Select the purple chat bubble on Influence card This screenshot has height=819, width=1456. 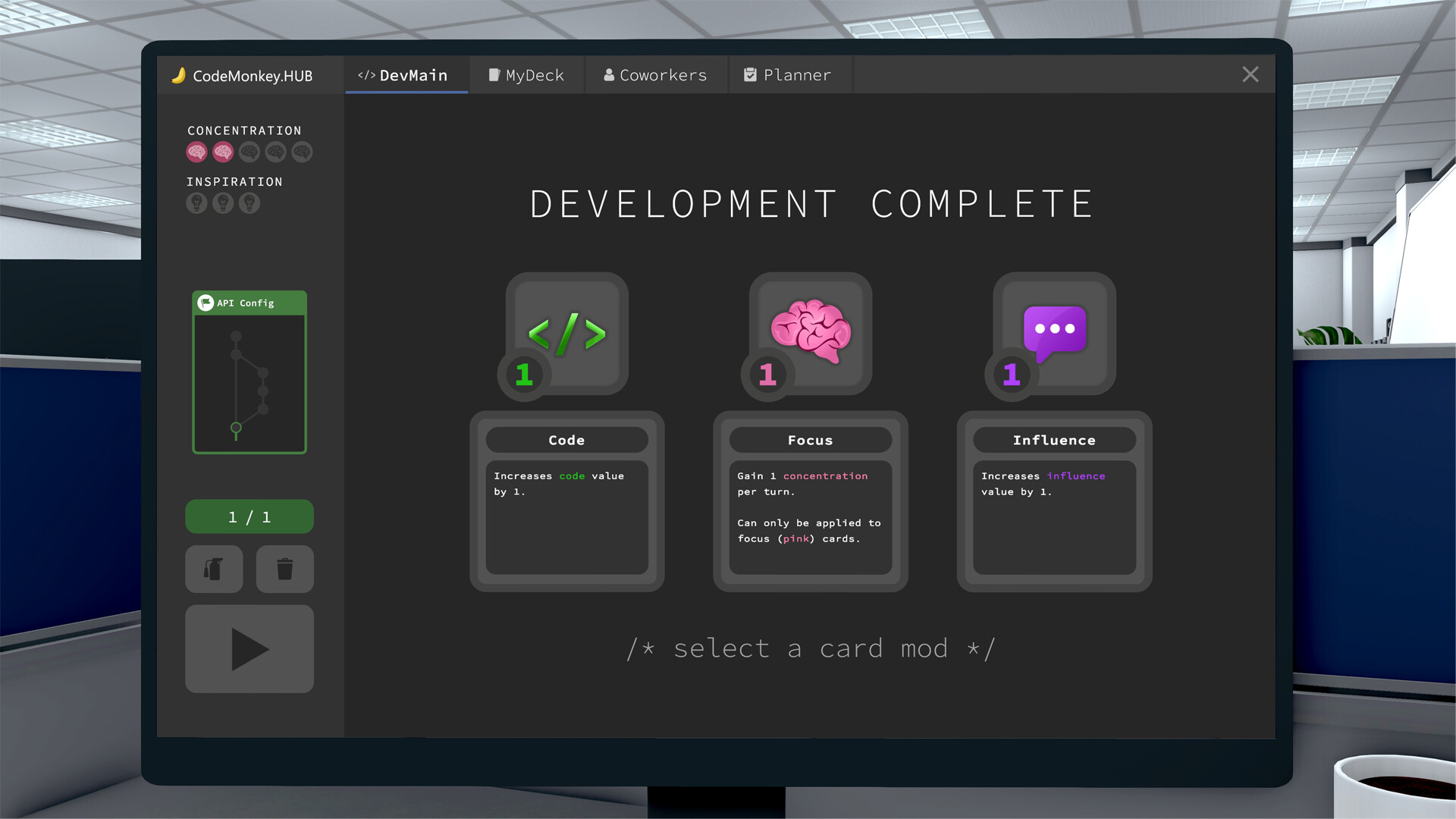click(x=1054, y=331)
